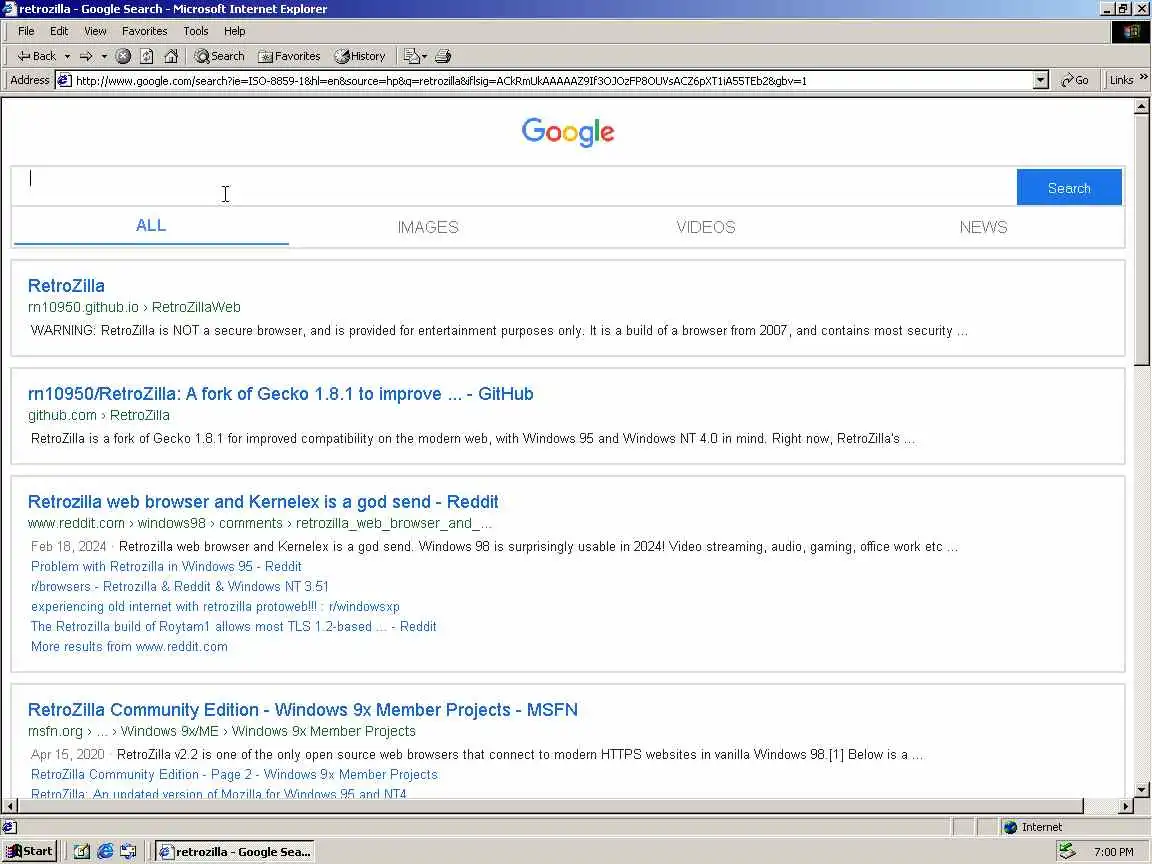Open RetroZilla Community Edition - Page 2 link
Image resolution: width=1152 pixels, height=864 pixels.
[x=234, y=774]
